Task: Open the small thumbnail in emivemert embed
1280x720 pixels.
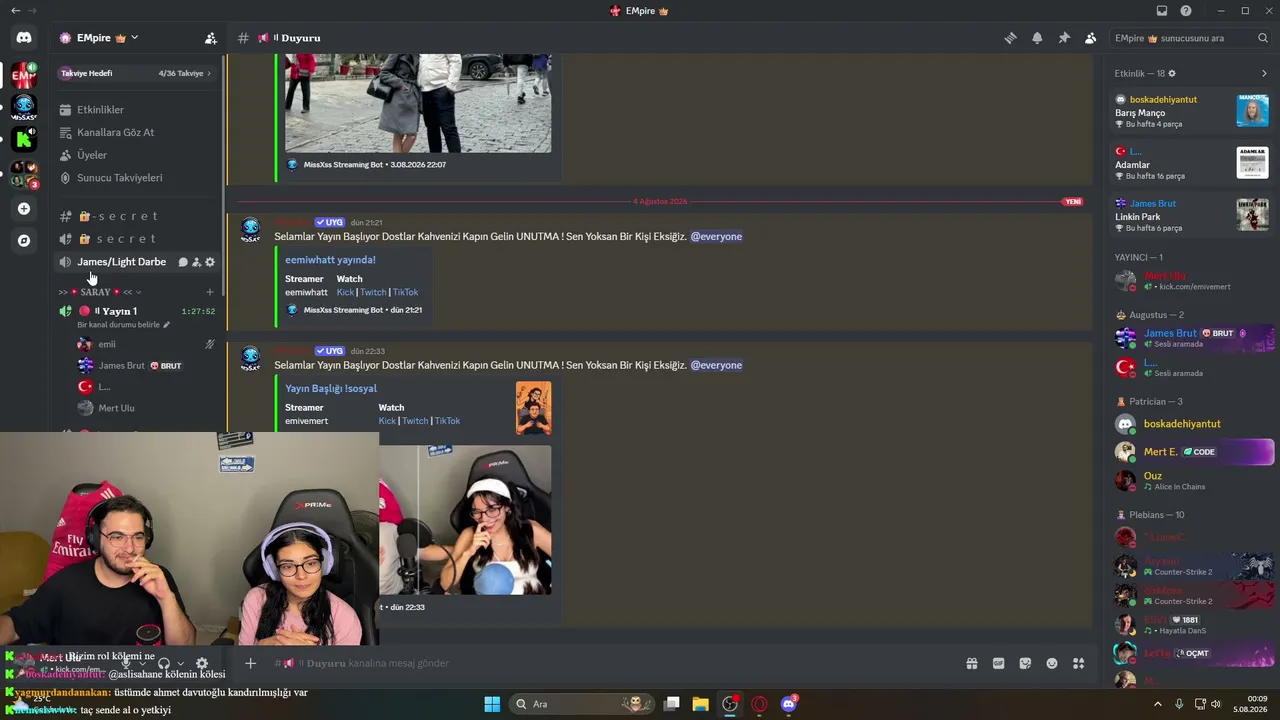Action: pyautogui.click(x=533, y=408)
